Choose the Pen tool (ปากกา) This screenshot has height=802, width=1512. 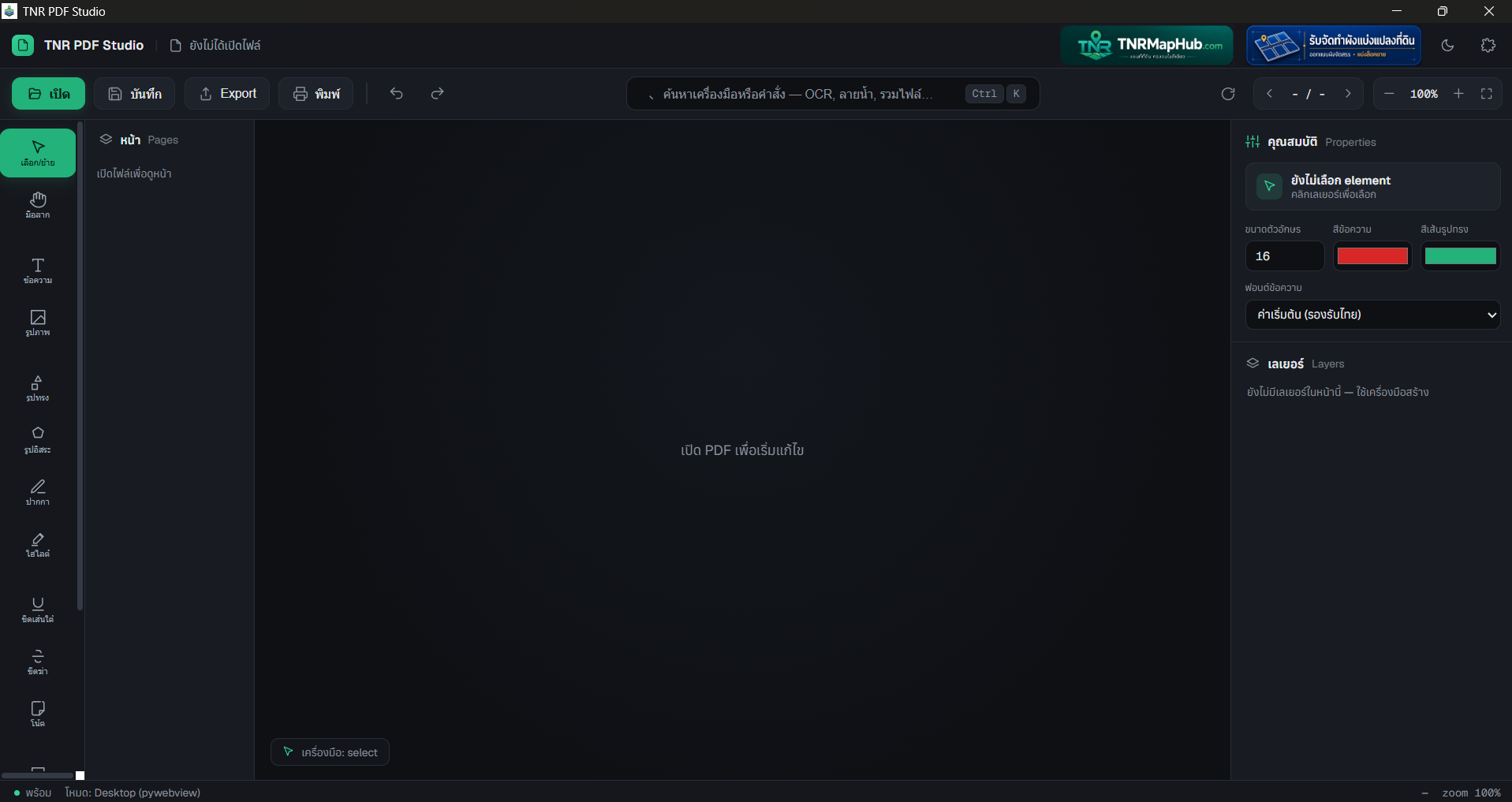(38, 492)
